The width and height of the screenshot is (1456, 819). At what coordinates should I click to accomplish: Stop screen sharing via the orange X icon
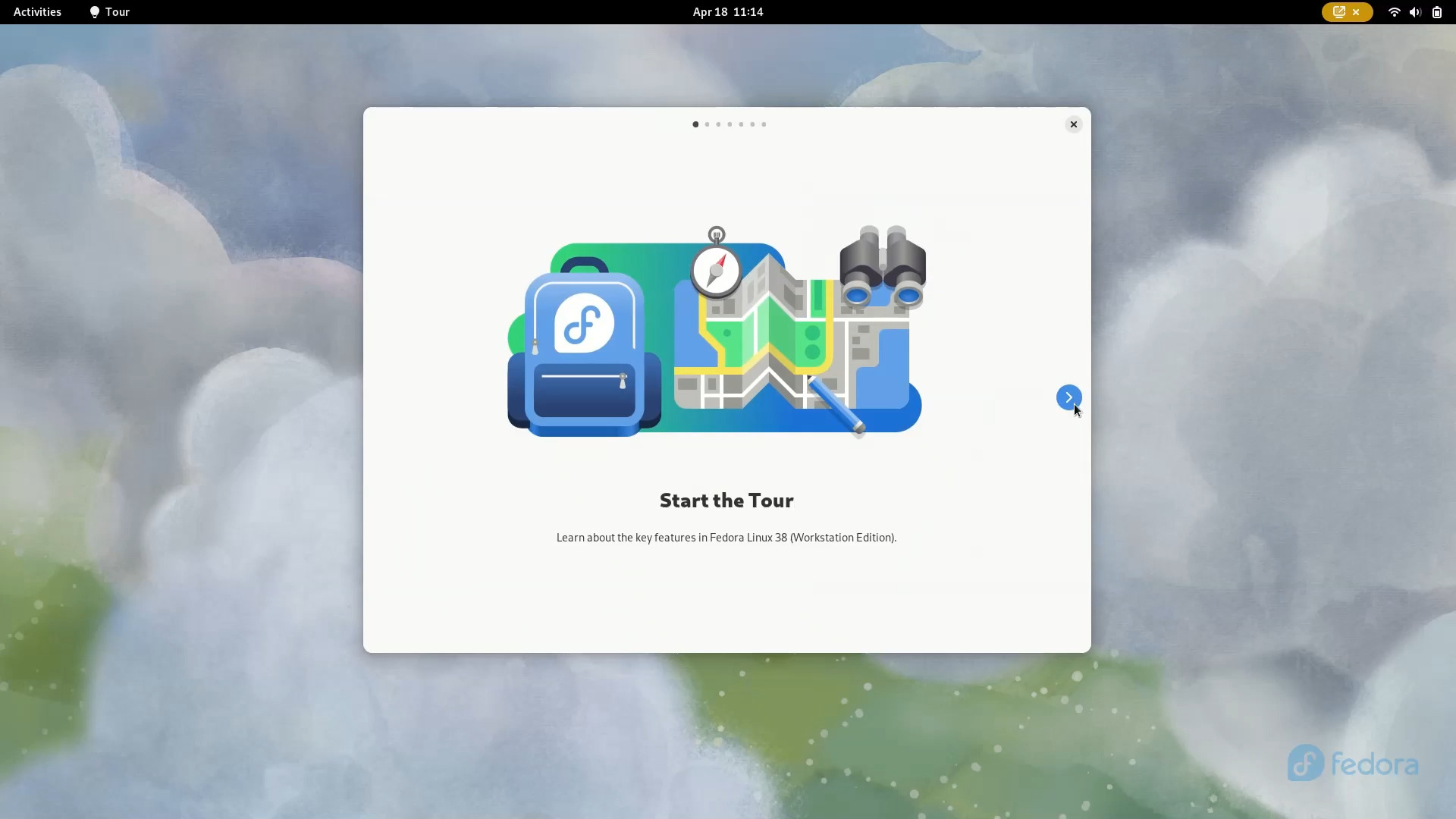[x=1357, y=12]
